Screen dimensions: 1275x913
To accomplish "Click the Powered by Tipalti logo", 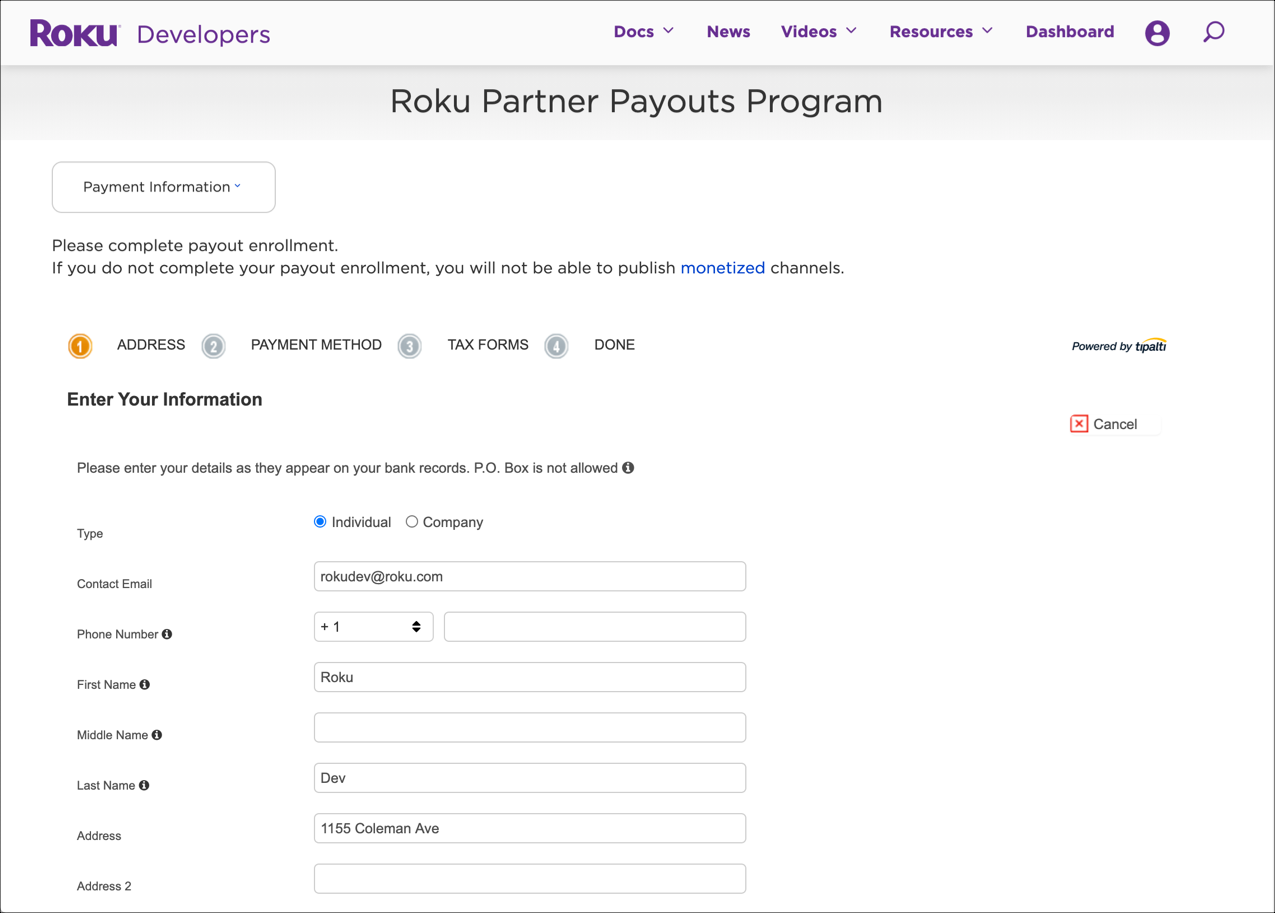I will 1118,345.
